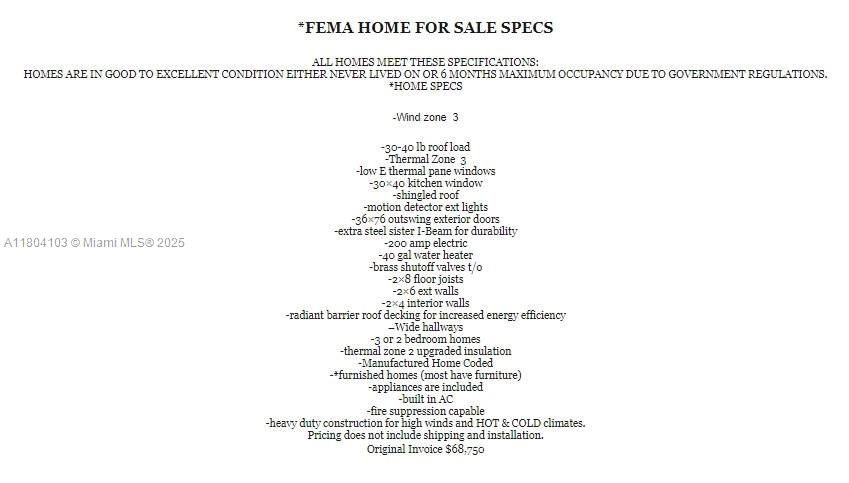Click the FEMA HOME FOR SALE SPECS title

pos(425,28)
